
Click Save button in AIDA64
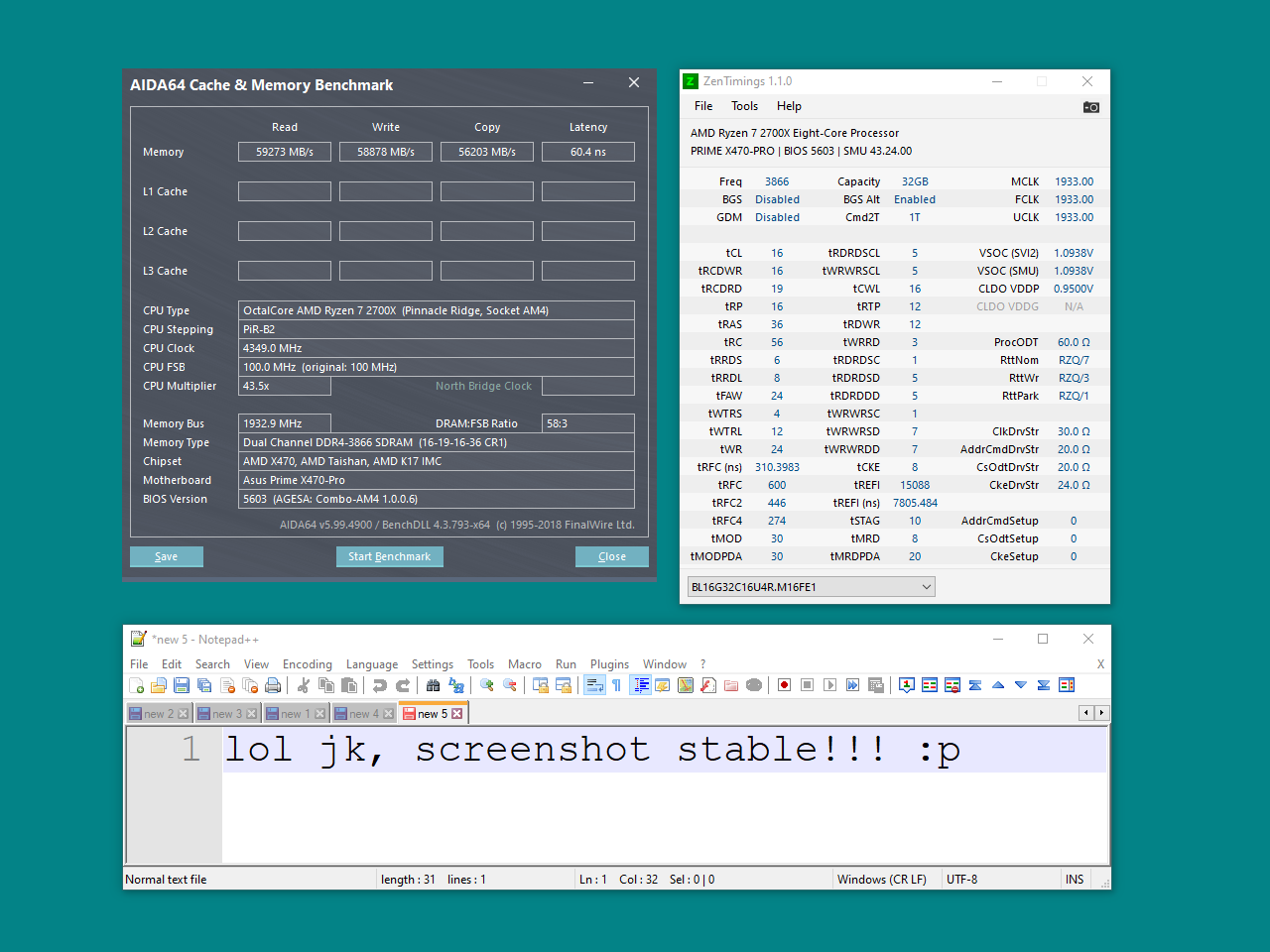point(167,556)
